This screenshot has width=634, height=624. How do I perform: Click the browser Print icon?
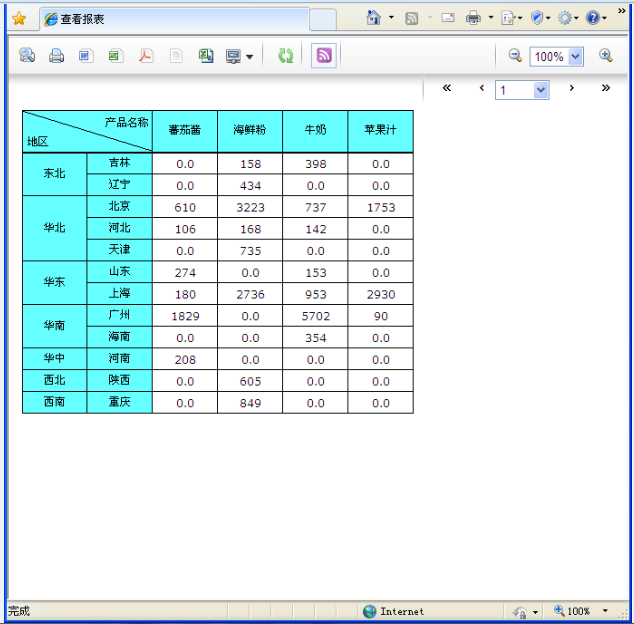pos(473,18)
